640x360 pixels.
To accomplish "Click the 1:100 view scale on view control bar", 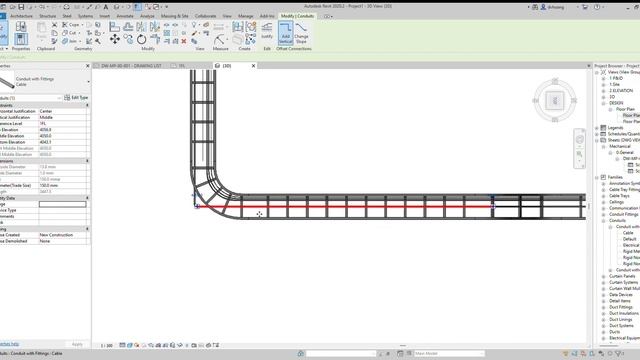I will click(x=107, y=345).
